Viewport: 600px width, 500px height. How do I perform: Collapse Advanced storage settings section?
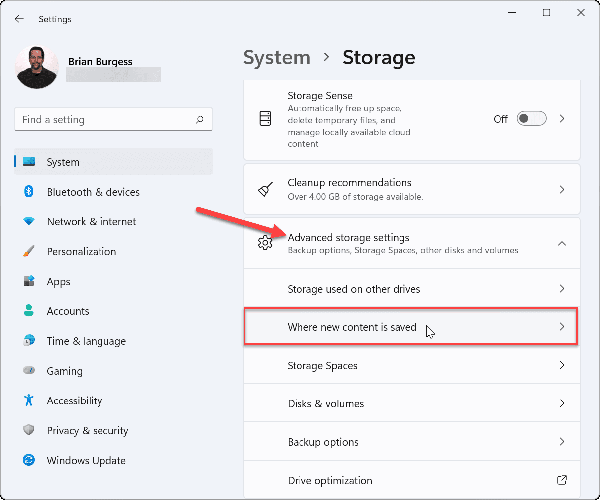(x=562, y=243)
